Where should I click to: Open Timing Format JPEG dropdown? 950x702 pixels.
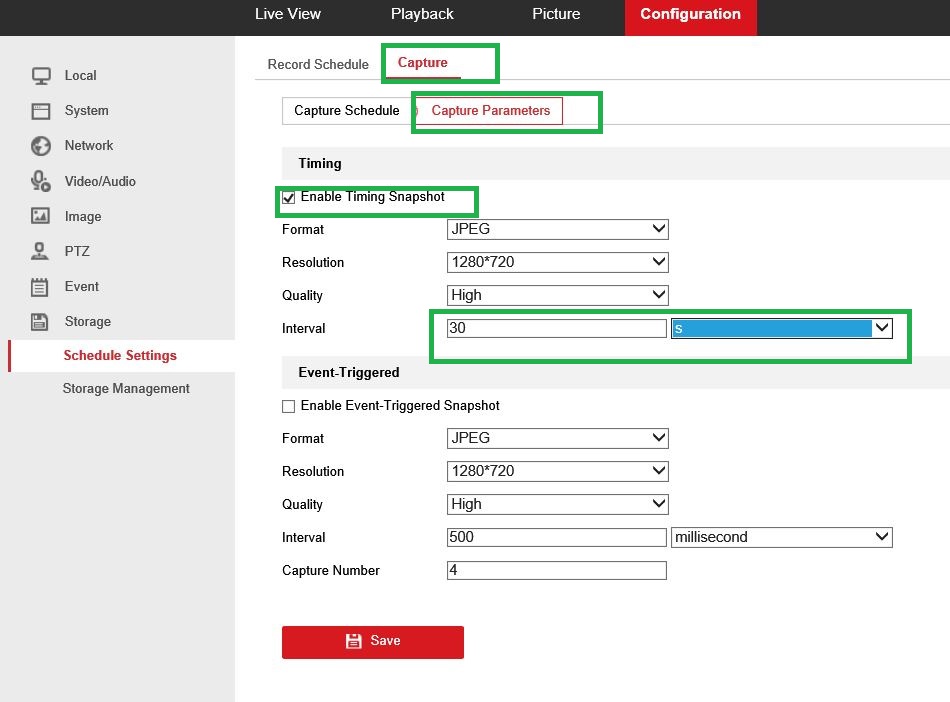coord(557,230)
